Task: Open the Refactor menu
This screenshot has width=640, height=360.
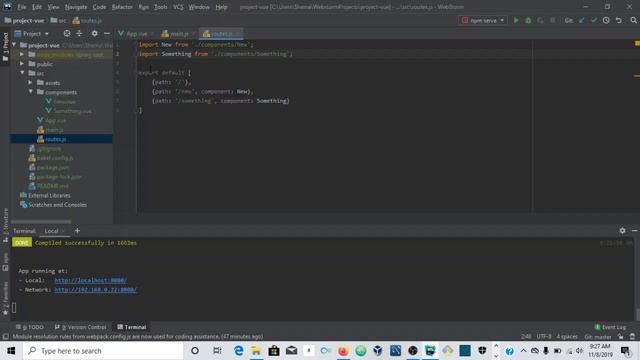Action: 122,7
